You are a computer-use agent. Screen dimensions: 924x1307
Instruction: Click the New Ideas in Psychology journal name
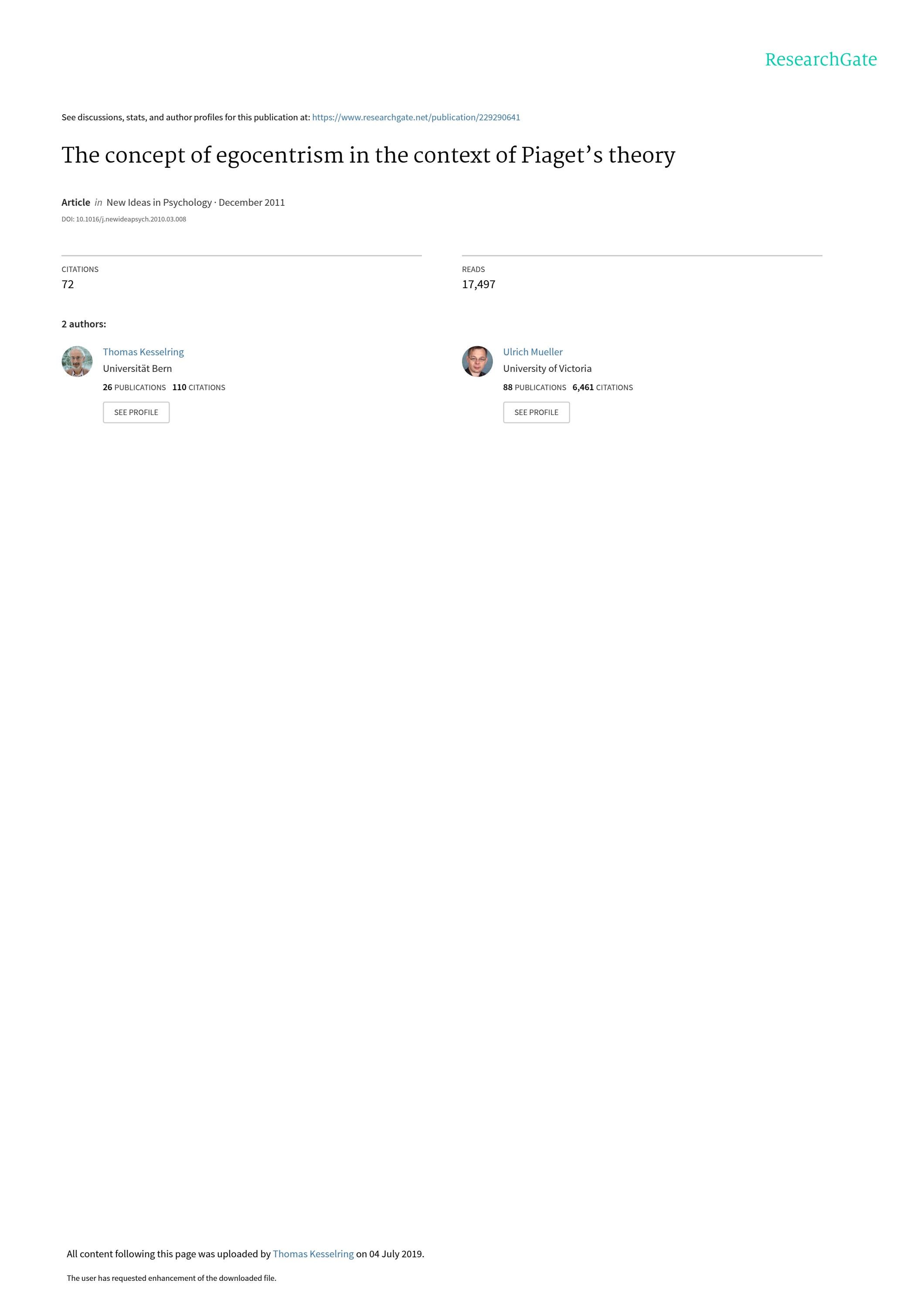tap(159, 202)
